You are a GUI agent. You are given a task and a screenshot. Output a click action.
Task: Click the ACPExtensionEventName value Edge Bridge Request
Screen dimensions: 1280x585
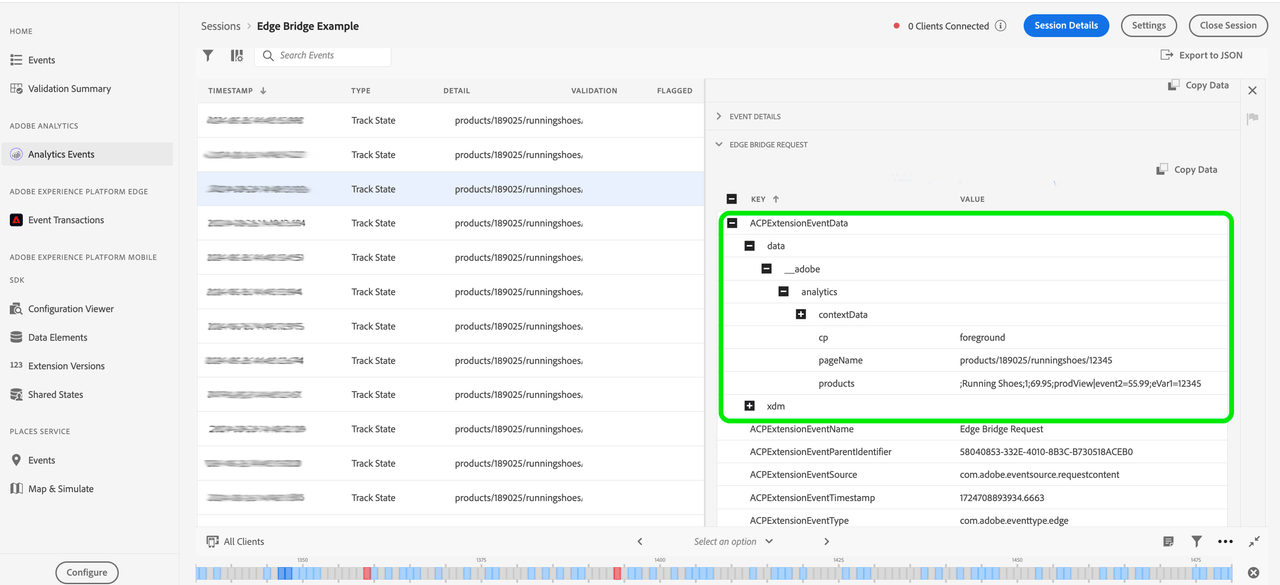1001,429
